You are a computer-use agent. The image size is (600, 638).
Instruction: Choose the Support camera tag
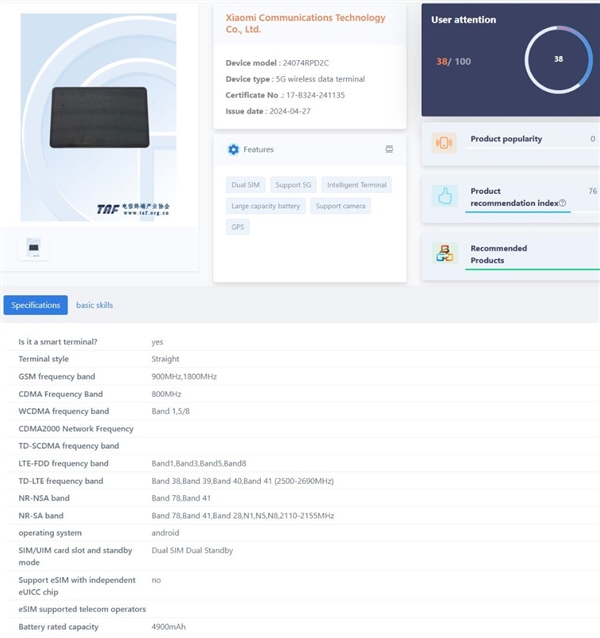point(340,206)
